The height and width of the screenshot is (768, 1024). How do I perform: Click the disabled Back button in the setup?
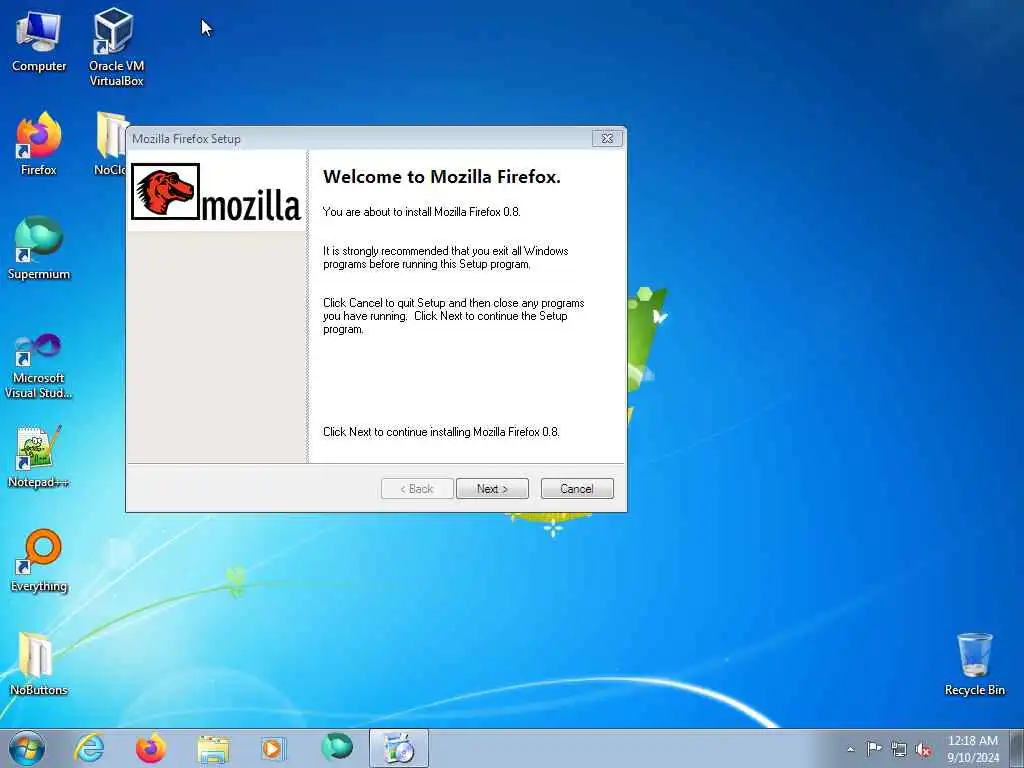click(417, 488)
